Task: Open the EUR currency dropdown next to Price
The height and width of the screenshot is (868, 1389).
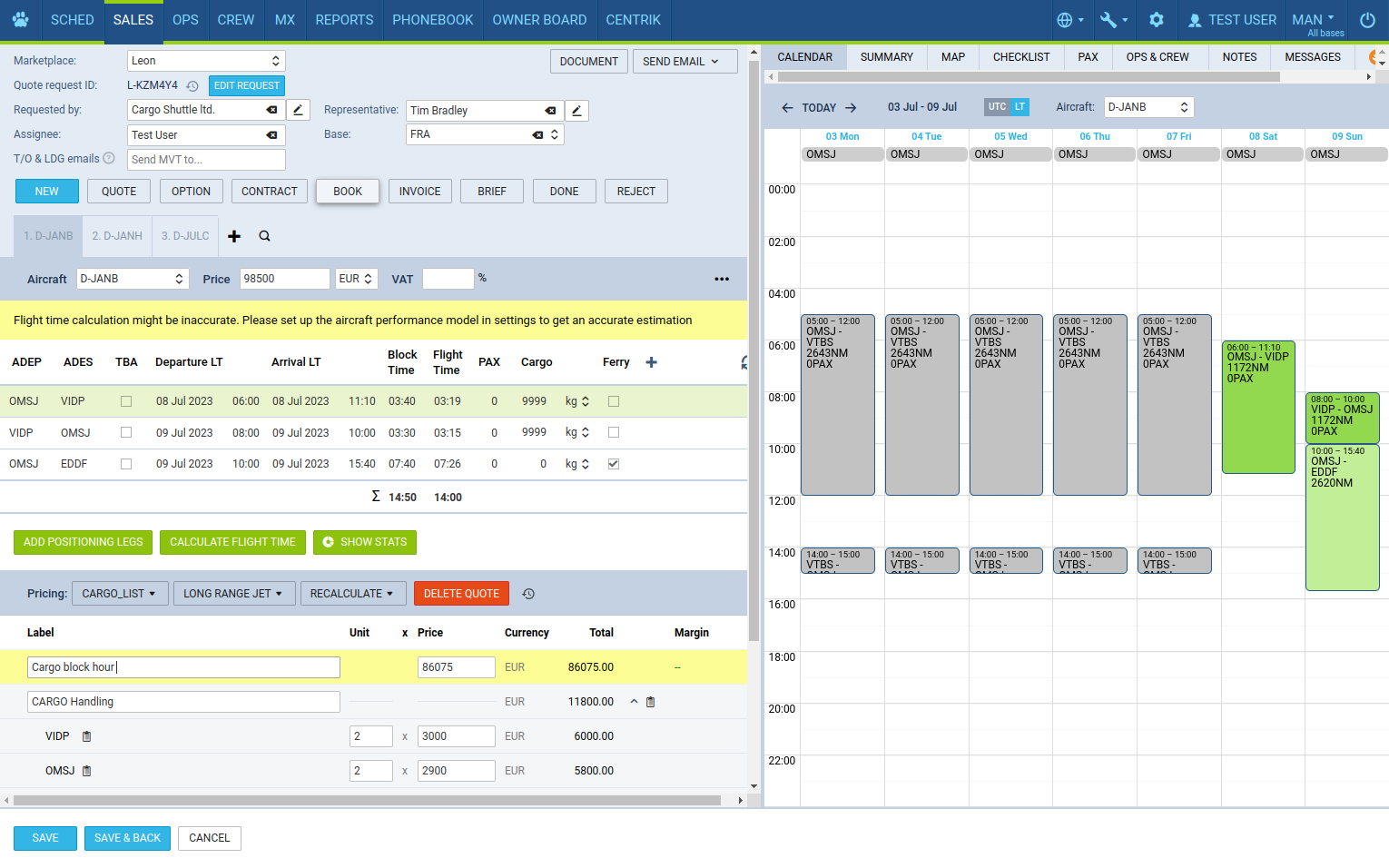Action: tap(356, 279)
